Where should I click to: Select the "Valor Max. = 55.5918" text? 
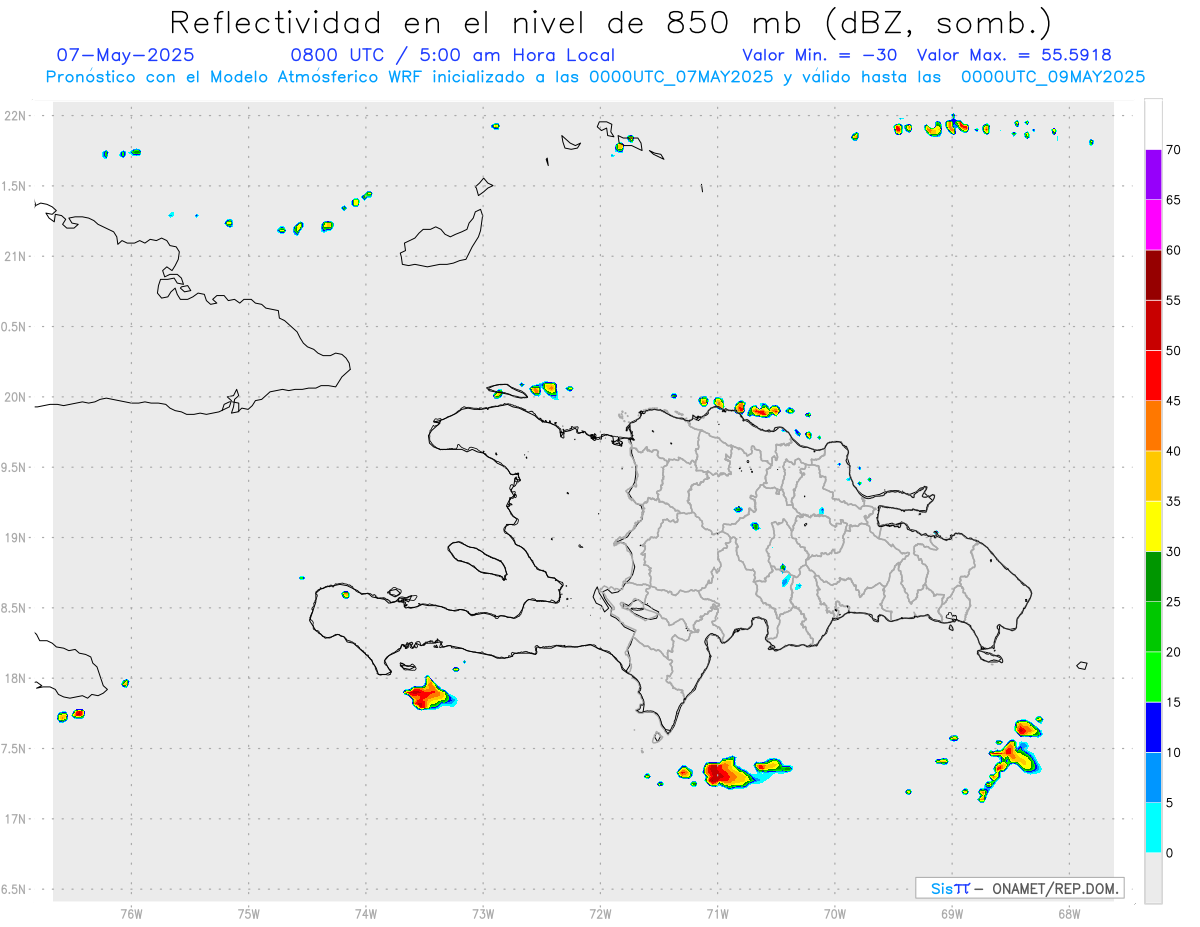point(1014,55)
